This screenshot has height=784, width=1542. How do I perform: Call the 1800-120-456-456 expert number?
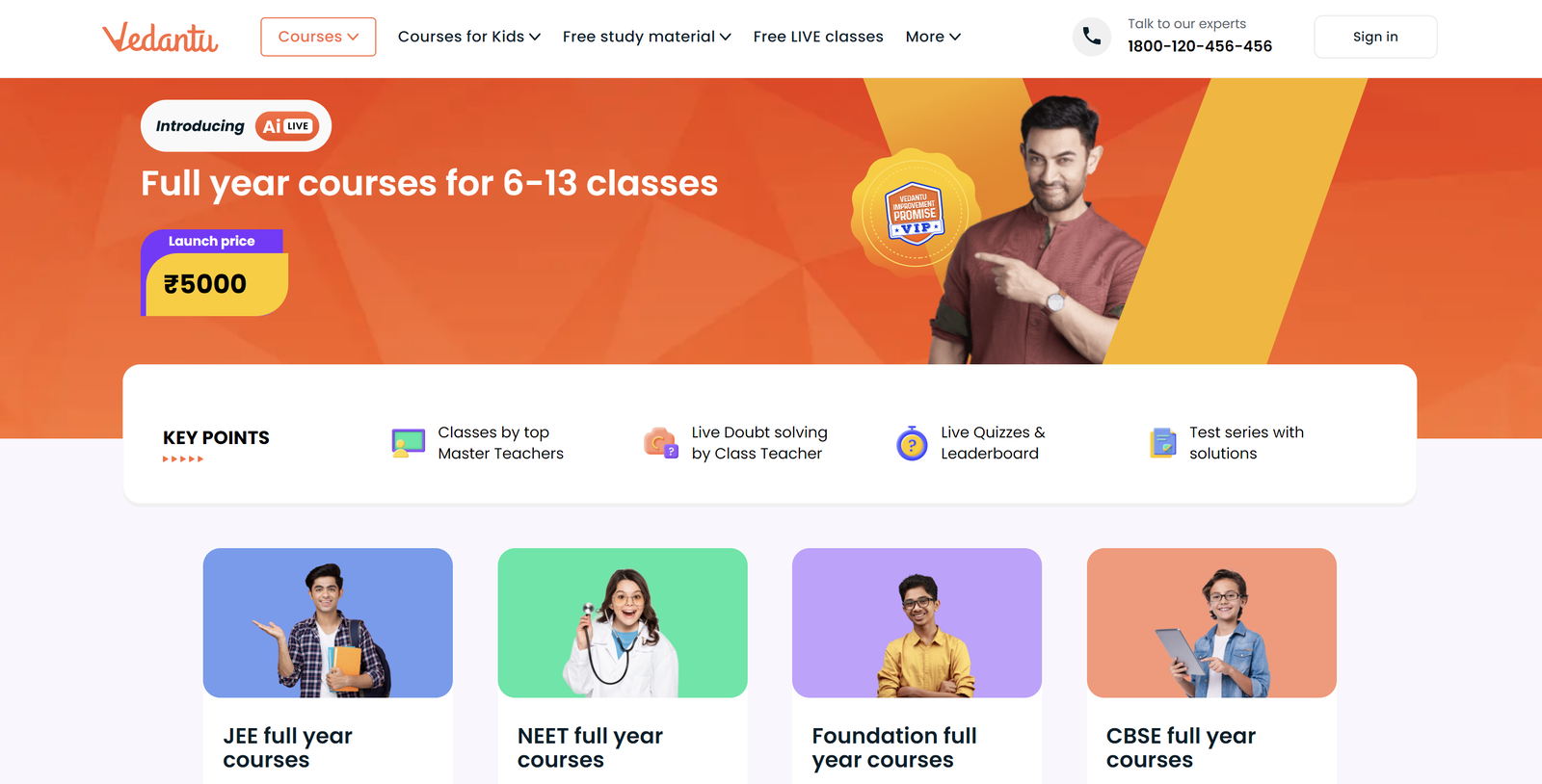[x=1200, y=46]
